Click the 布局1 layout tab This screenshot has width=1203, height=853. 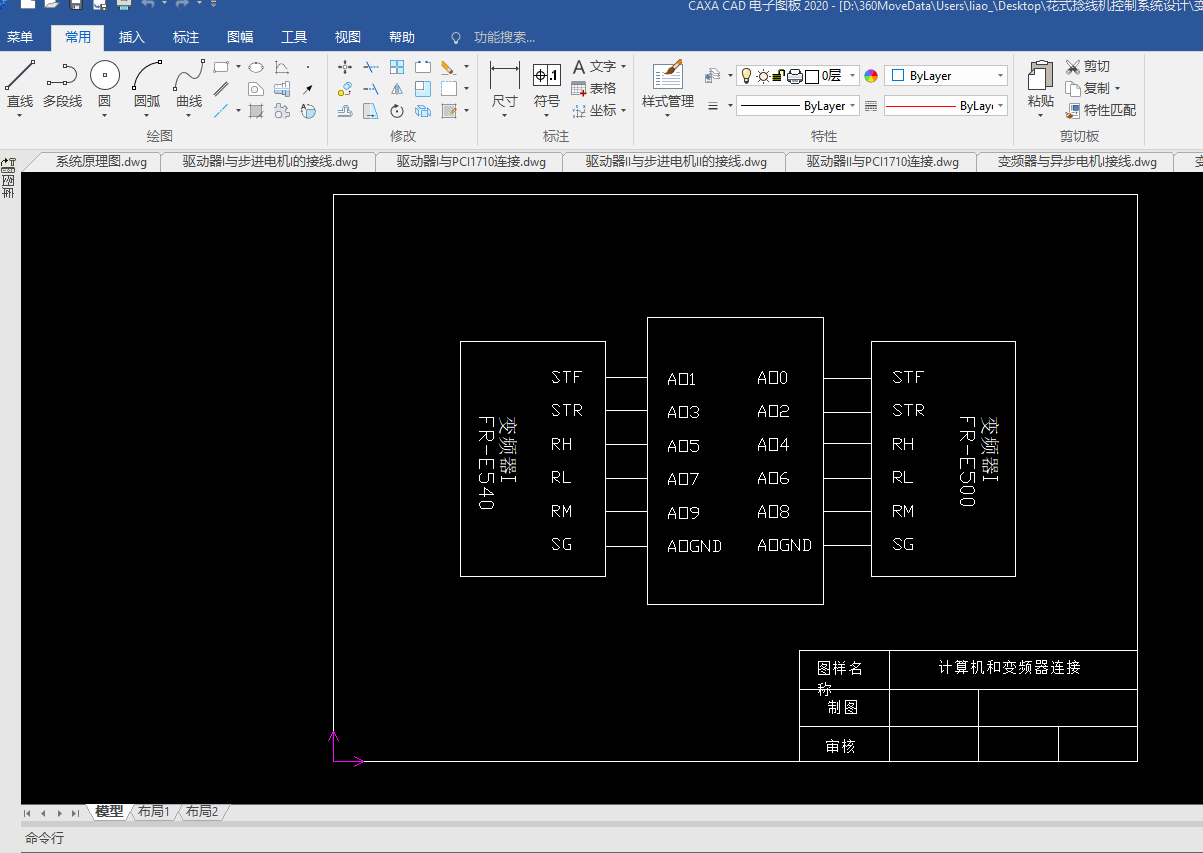click(153, 812)
